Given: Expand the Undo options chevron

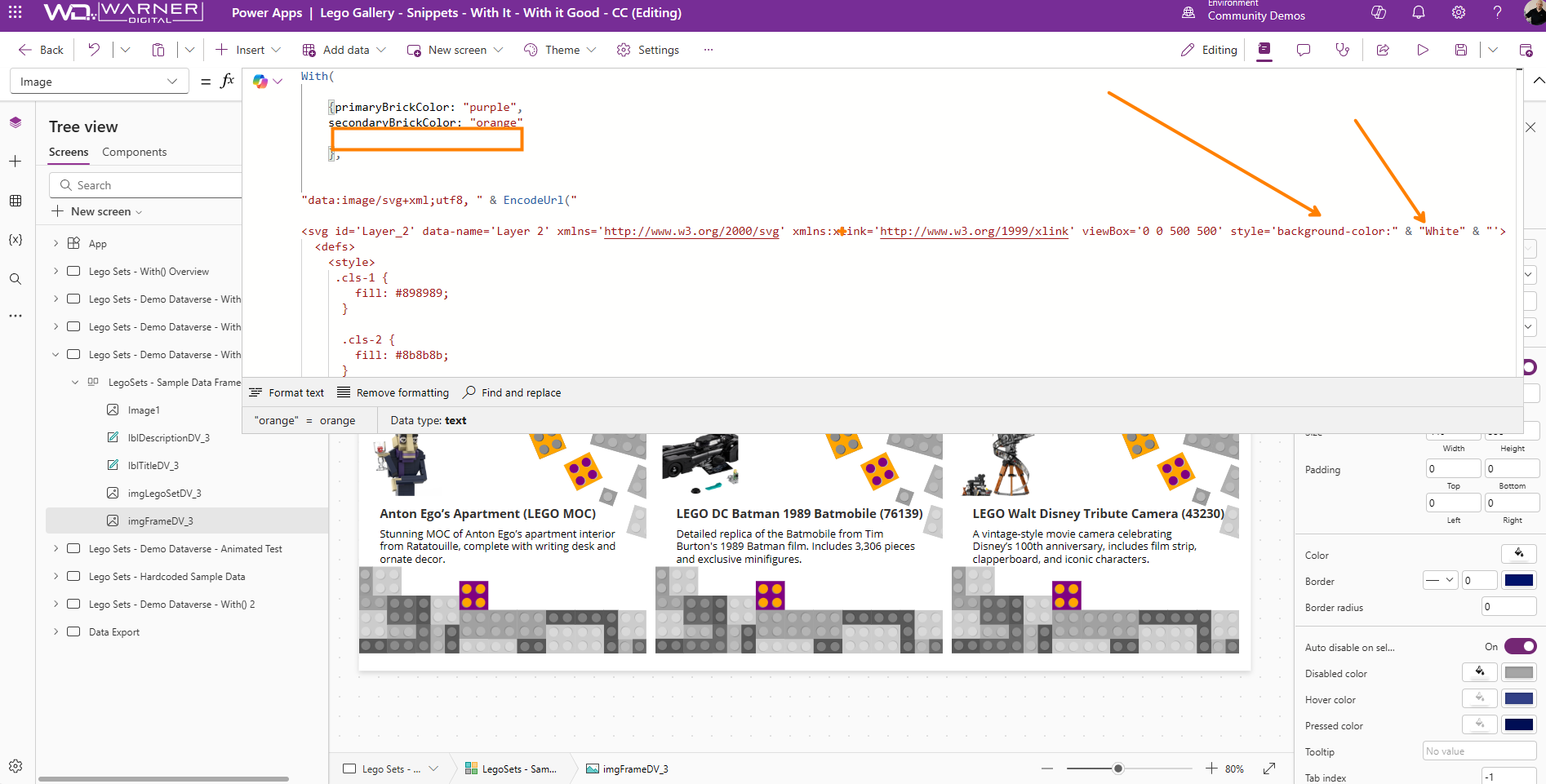Looking at the screenshot, I should pyautogui.click(x=125, y=50).
